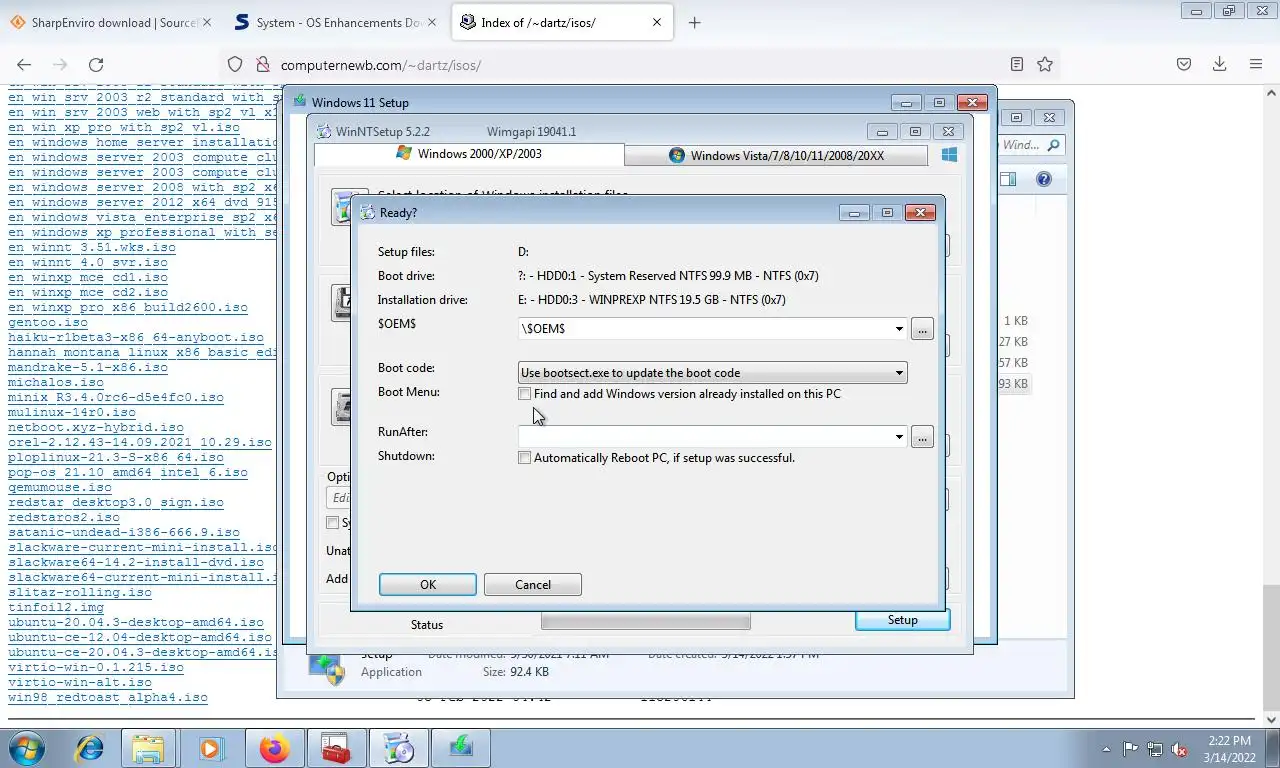Enable Find and add Windows version checkbox

point(524,394)
